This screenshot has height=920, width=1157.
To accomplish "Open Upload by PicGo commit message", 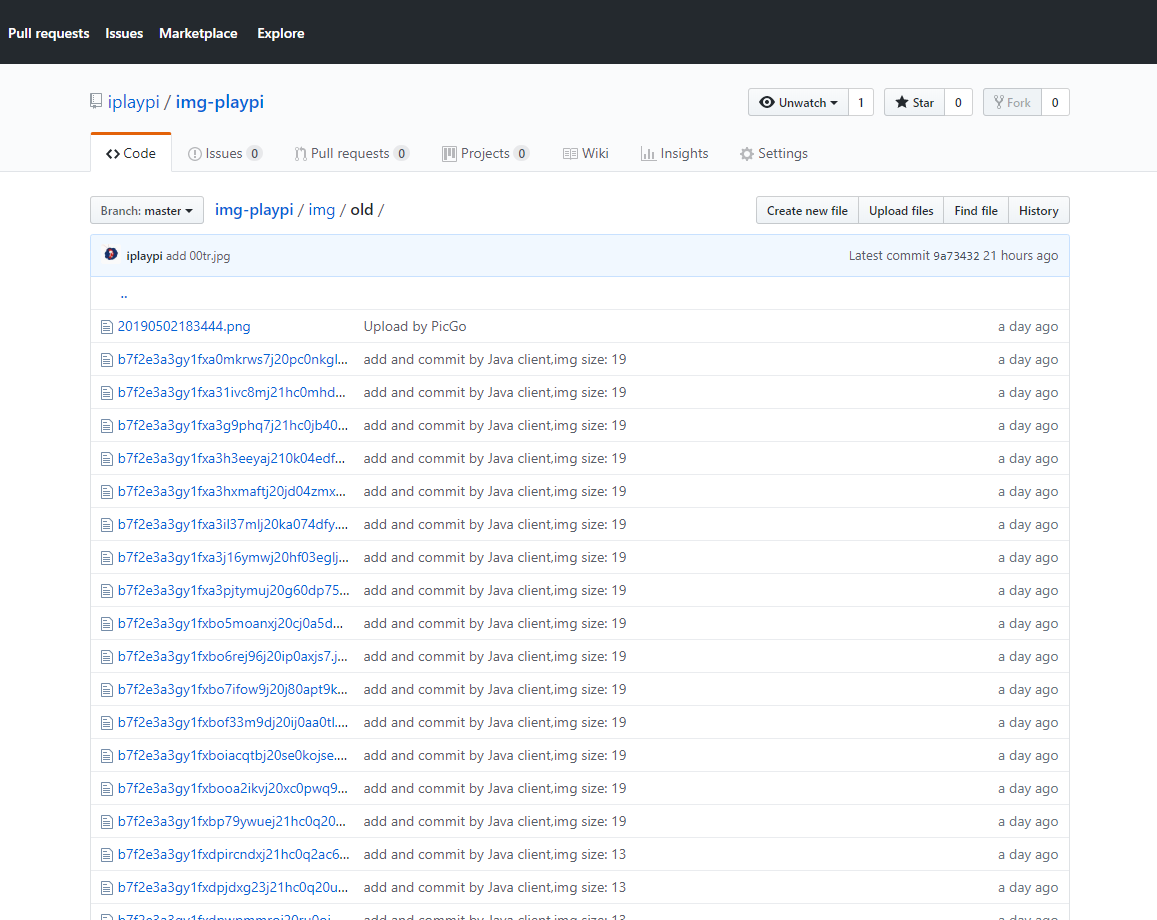I will (415, 326).
